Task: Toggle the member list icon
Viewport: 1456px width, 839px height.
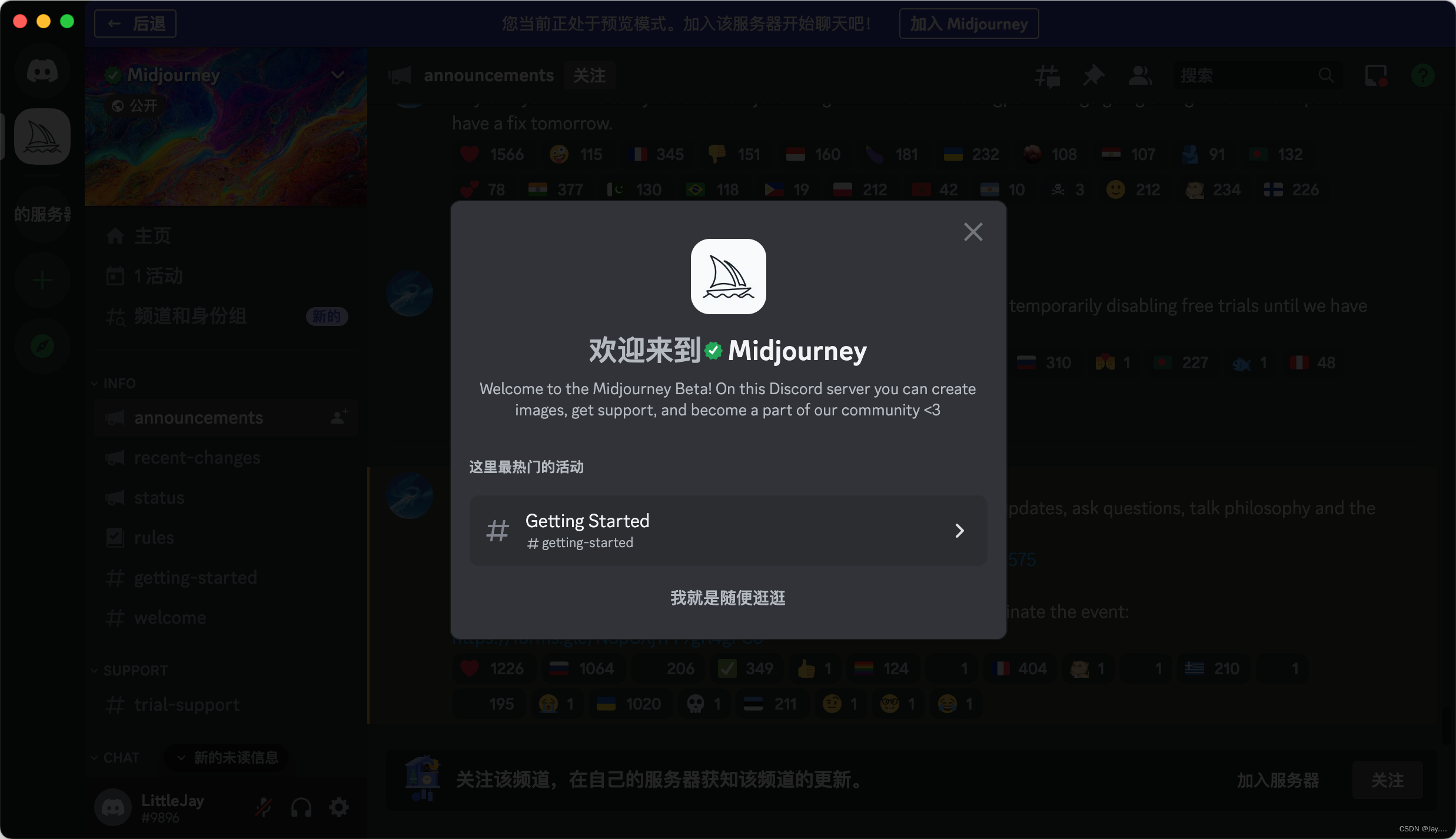Action: pos(1140,75)
